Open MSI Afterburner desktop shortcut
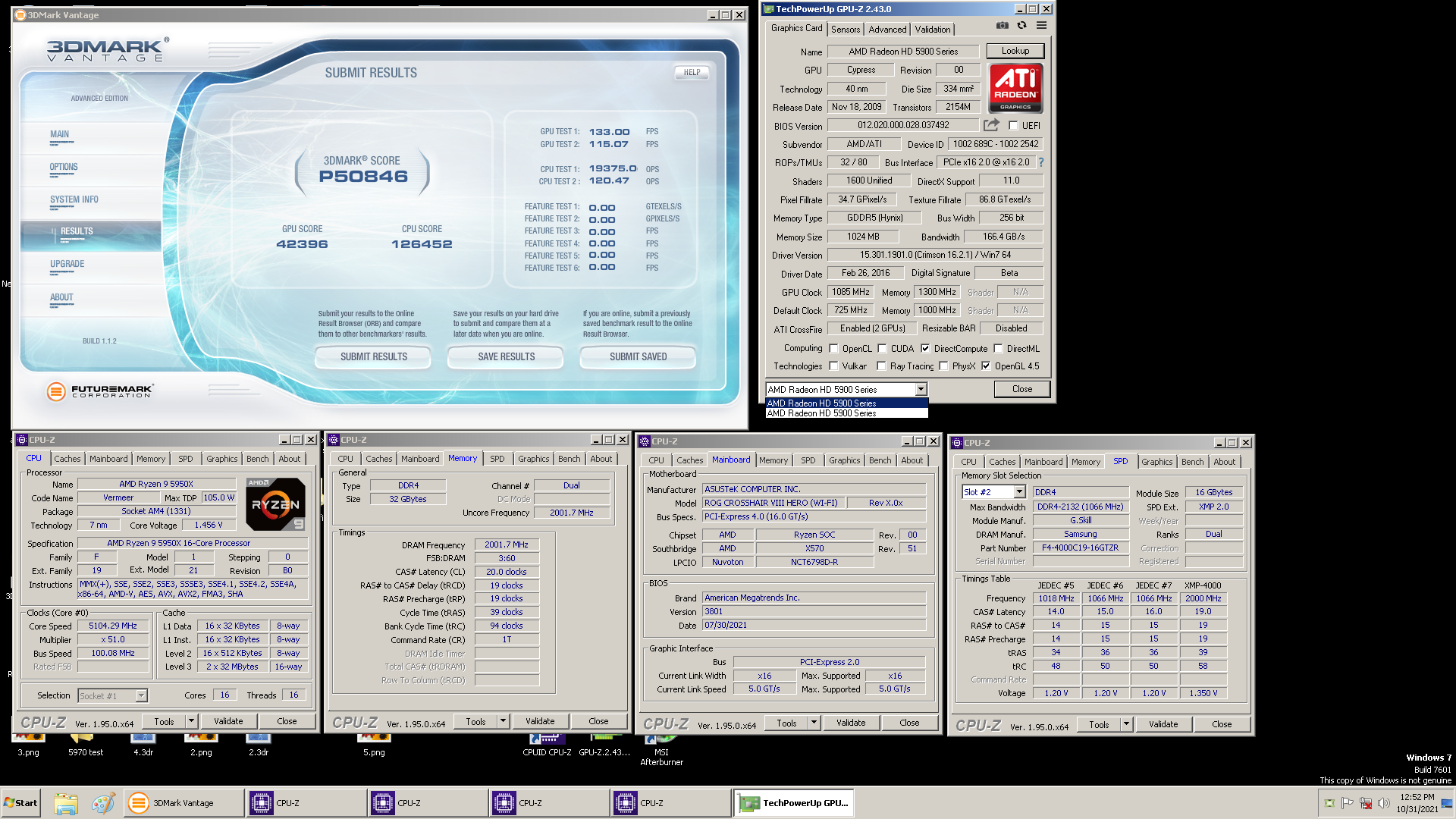 (x=661, y=751)
